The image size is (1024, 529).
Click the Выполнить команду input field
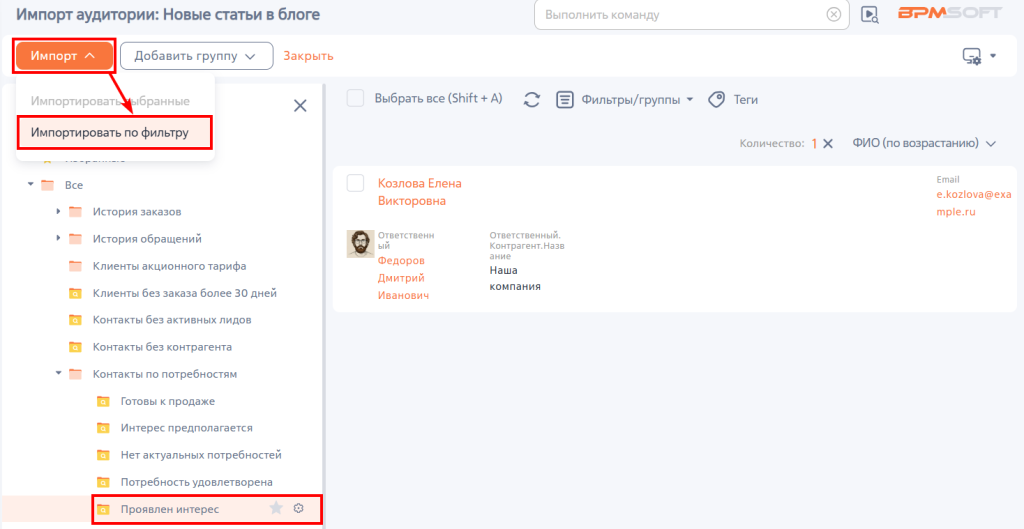point(682,14)
